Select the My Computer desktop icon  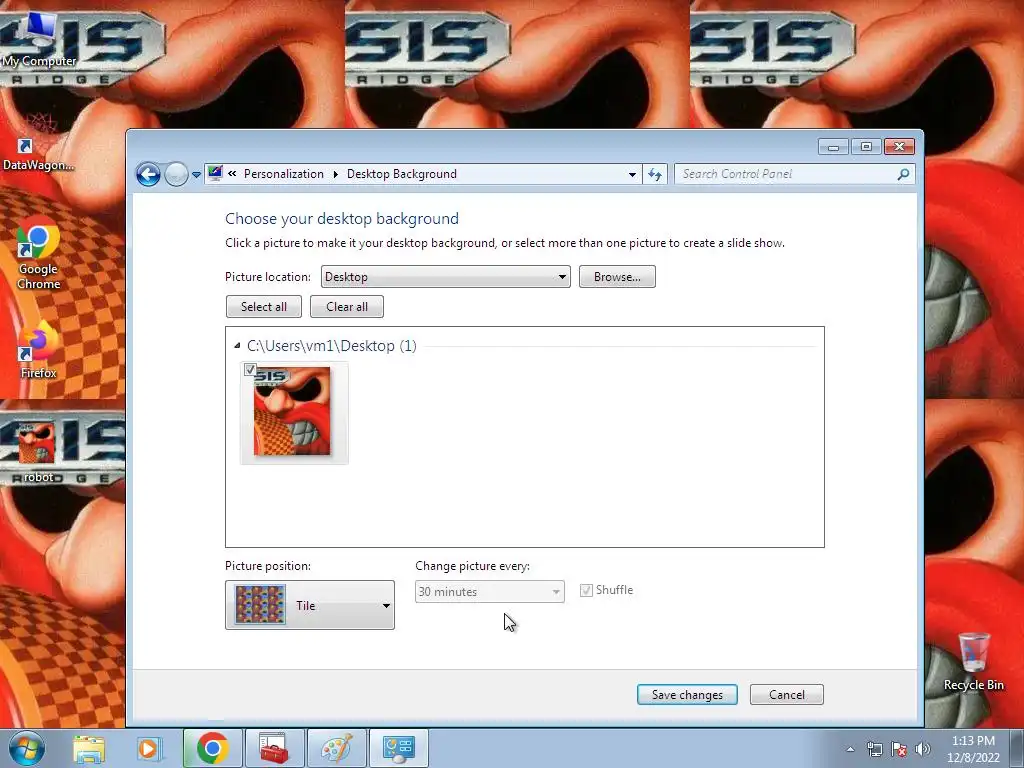click(39, 41)
